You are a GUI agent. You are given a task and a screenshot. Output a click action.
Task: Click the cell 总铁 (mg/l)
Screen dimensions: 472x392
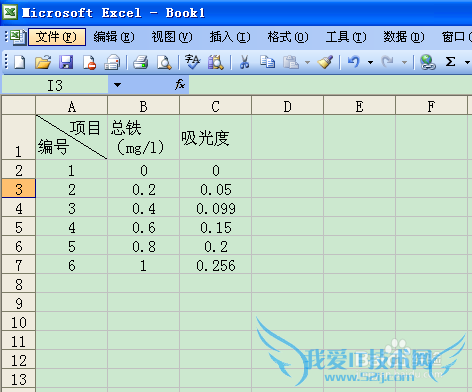[144, 137]
